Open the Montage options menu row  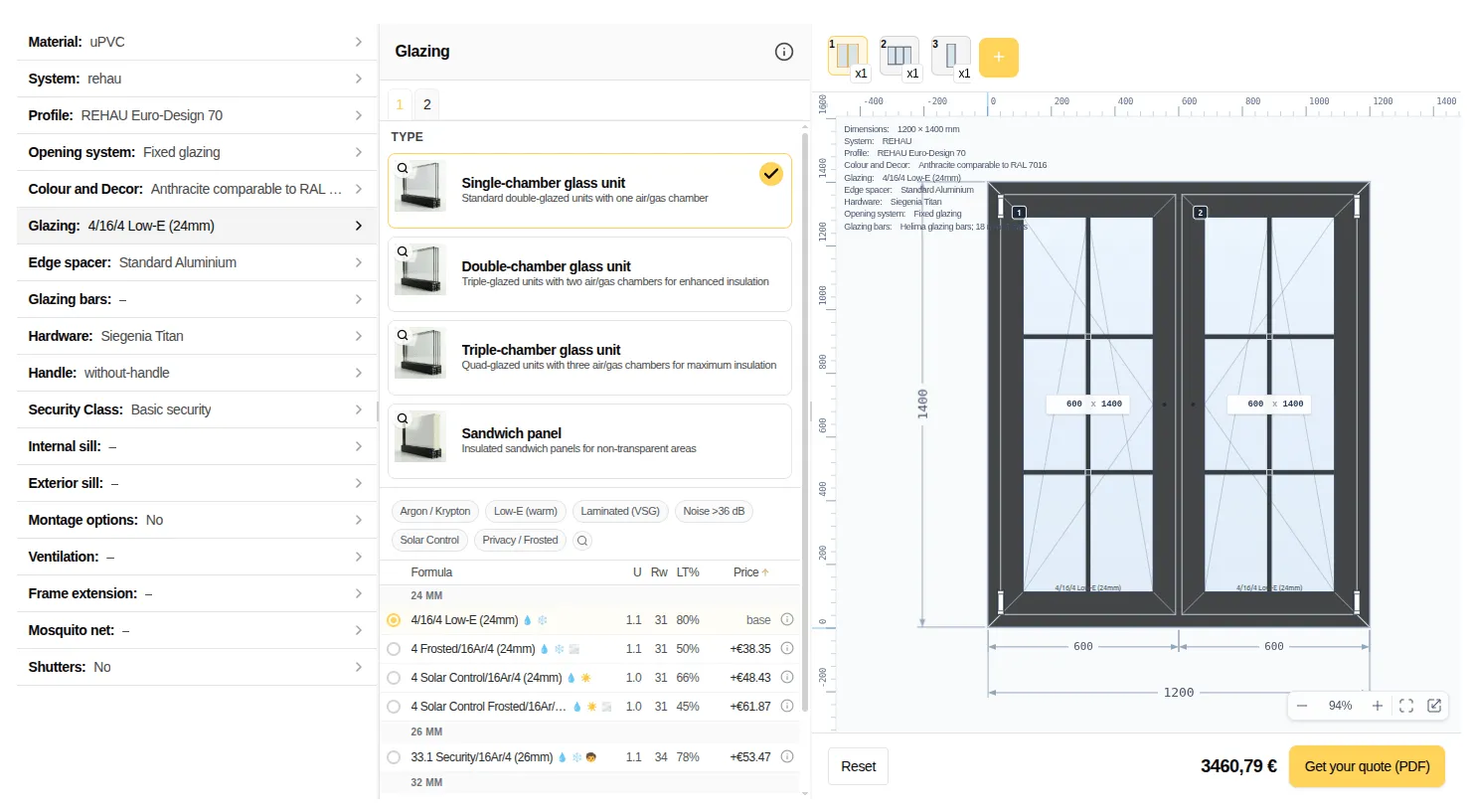pyautogui.click(x=195, y=520)
